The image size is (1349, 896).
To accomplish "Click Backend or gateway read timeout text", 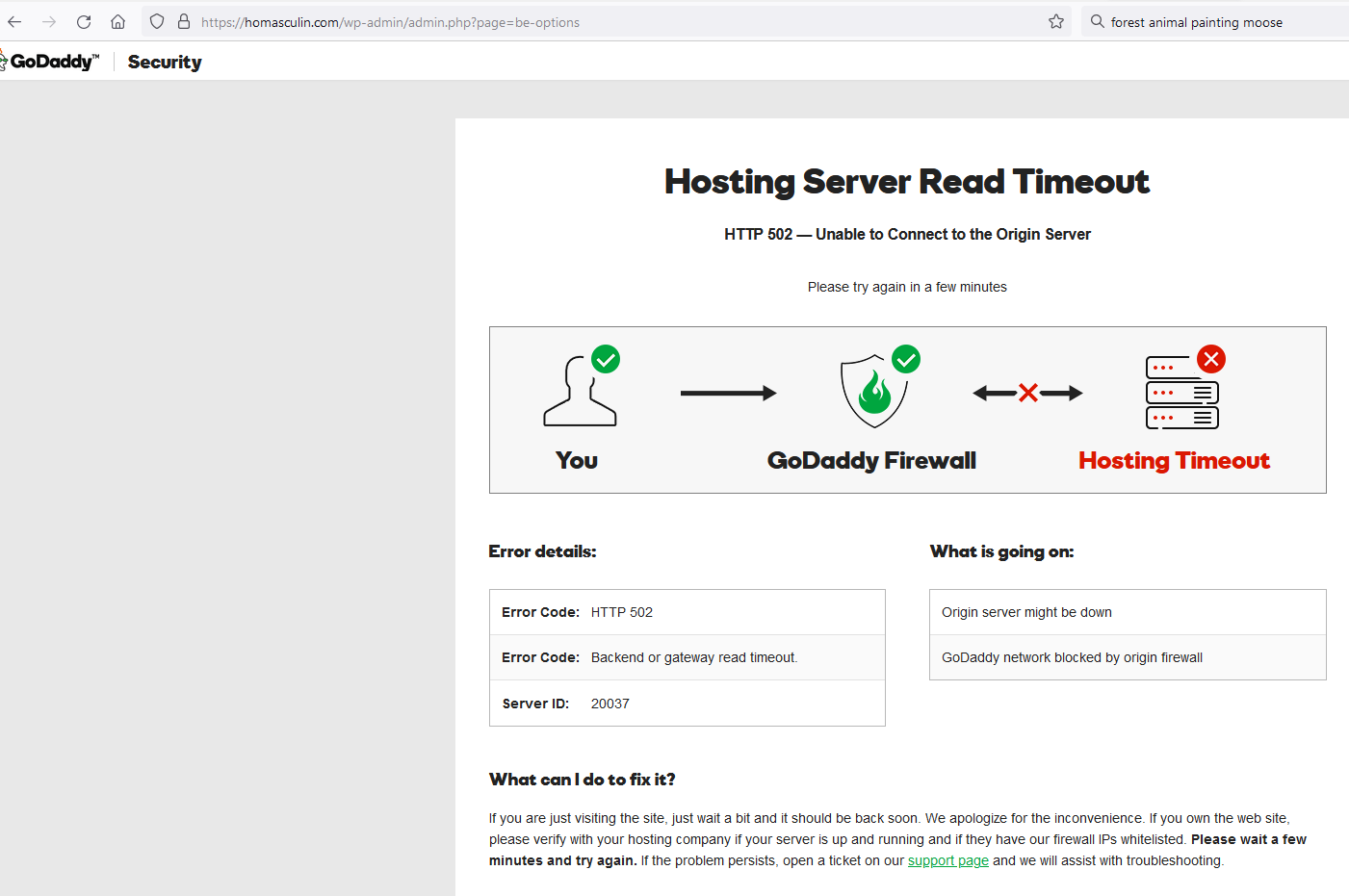I will point(694,657).
